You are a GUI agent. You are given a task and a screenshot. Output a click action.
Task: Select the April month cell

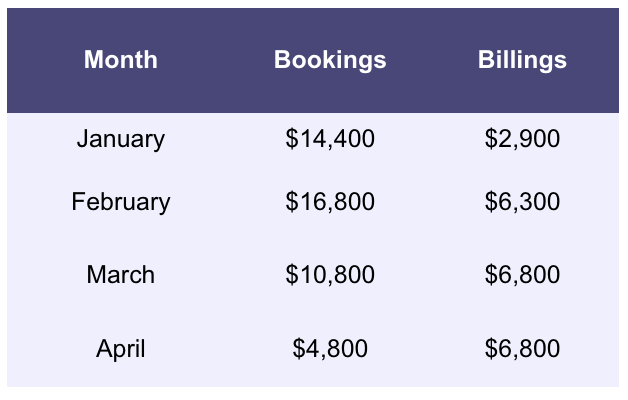tap(121, 349)
